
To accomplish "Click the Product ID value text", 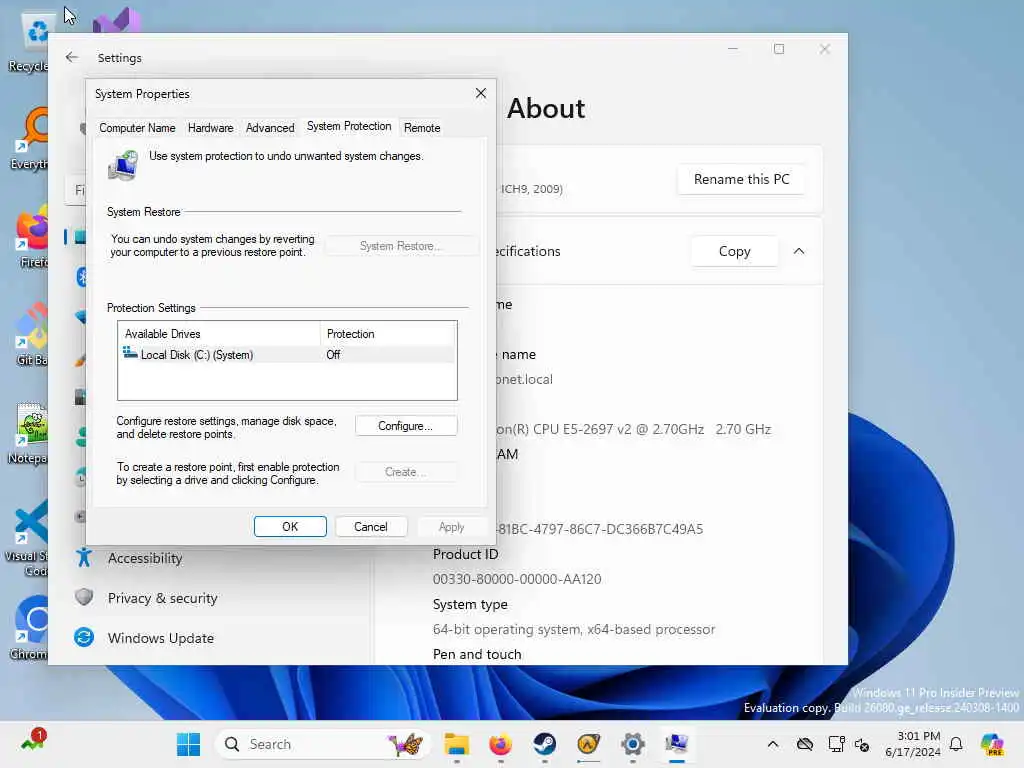I will [x=517, y=579].
